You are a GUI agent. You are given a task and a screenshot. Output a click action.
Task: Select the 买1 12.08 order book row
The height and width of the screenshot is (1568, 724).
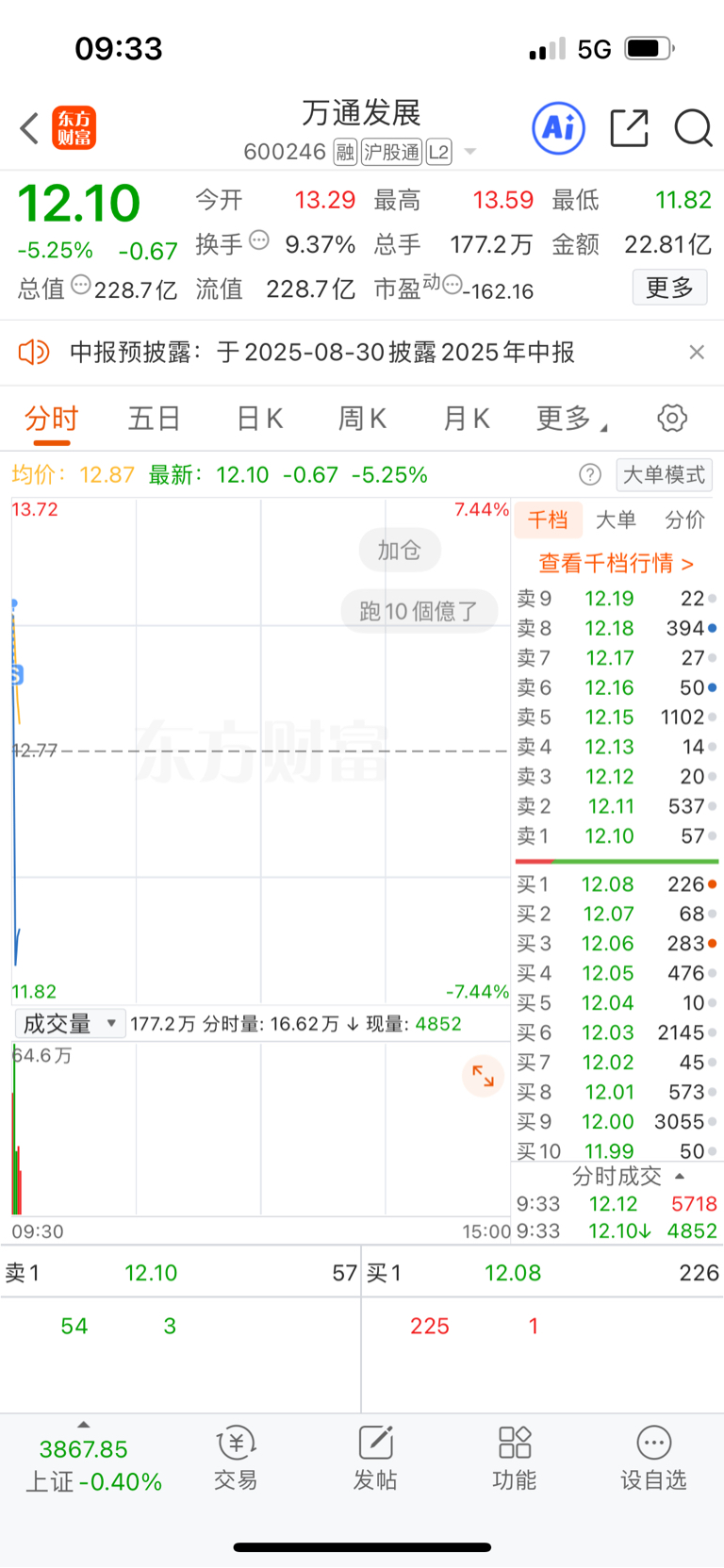pyautogui.click(x=617, y=884)
